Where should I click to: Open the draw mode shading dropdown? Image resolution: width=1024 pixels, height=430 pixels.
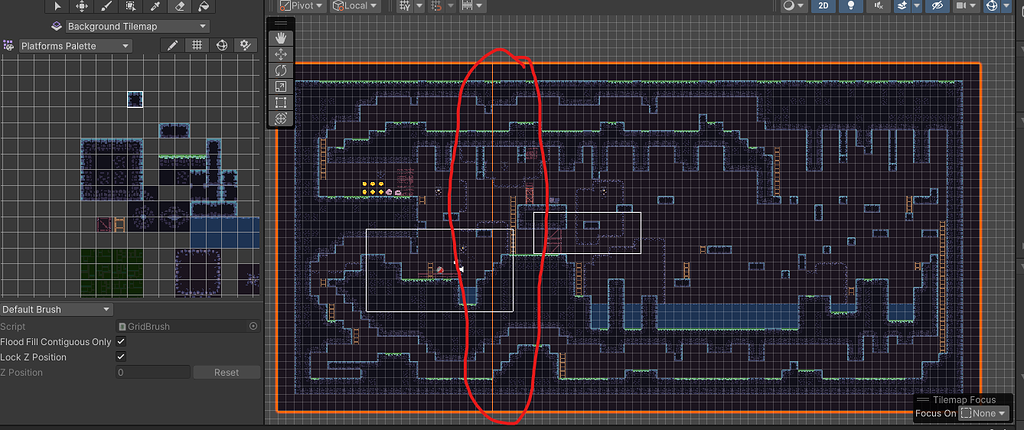pos(793,5)
